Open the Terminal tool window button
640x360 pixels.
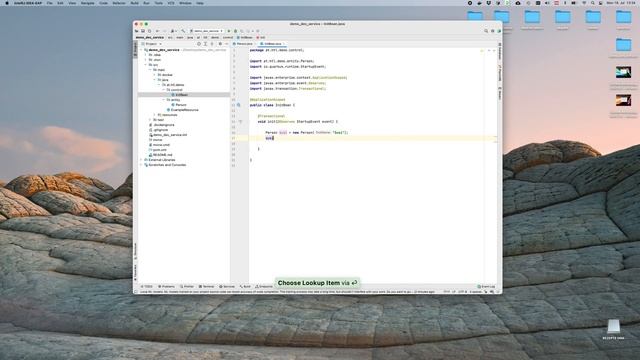[x=207, y=287]
